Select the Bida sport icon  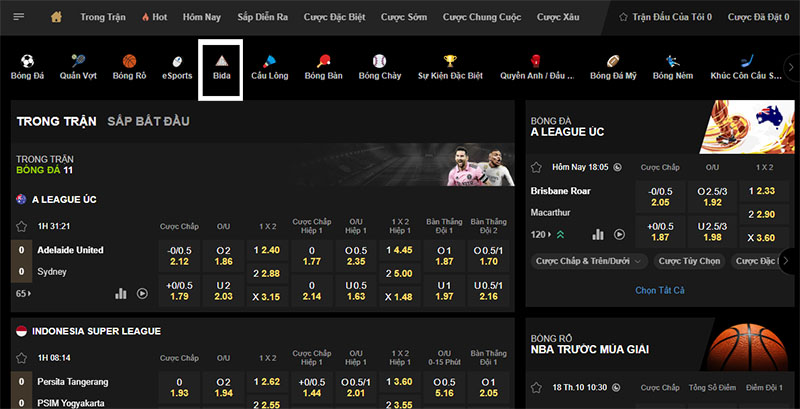click(x=221, y=67)
